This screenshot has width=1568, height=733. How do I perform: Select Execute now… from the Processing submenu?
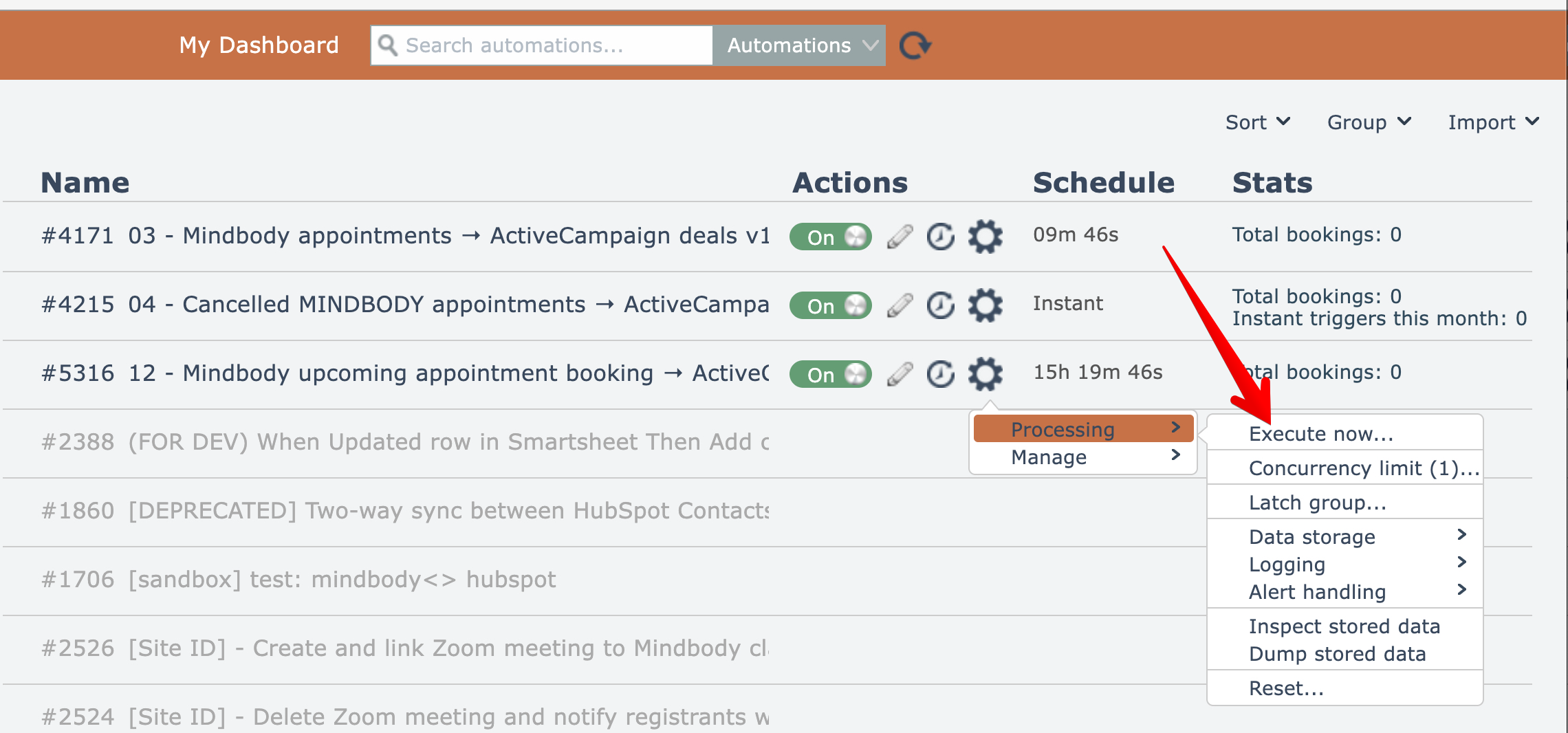click(x=1320, y=434)
